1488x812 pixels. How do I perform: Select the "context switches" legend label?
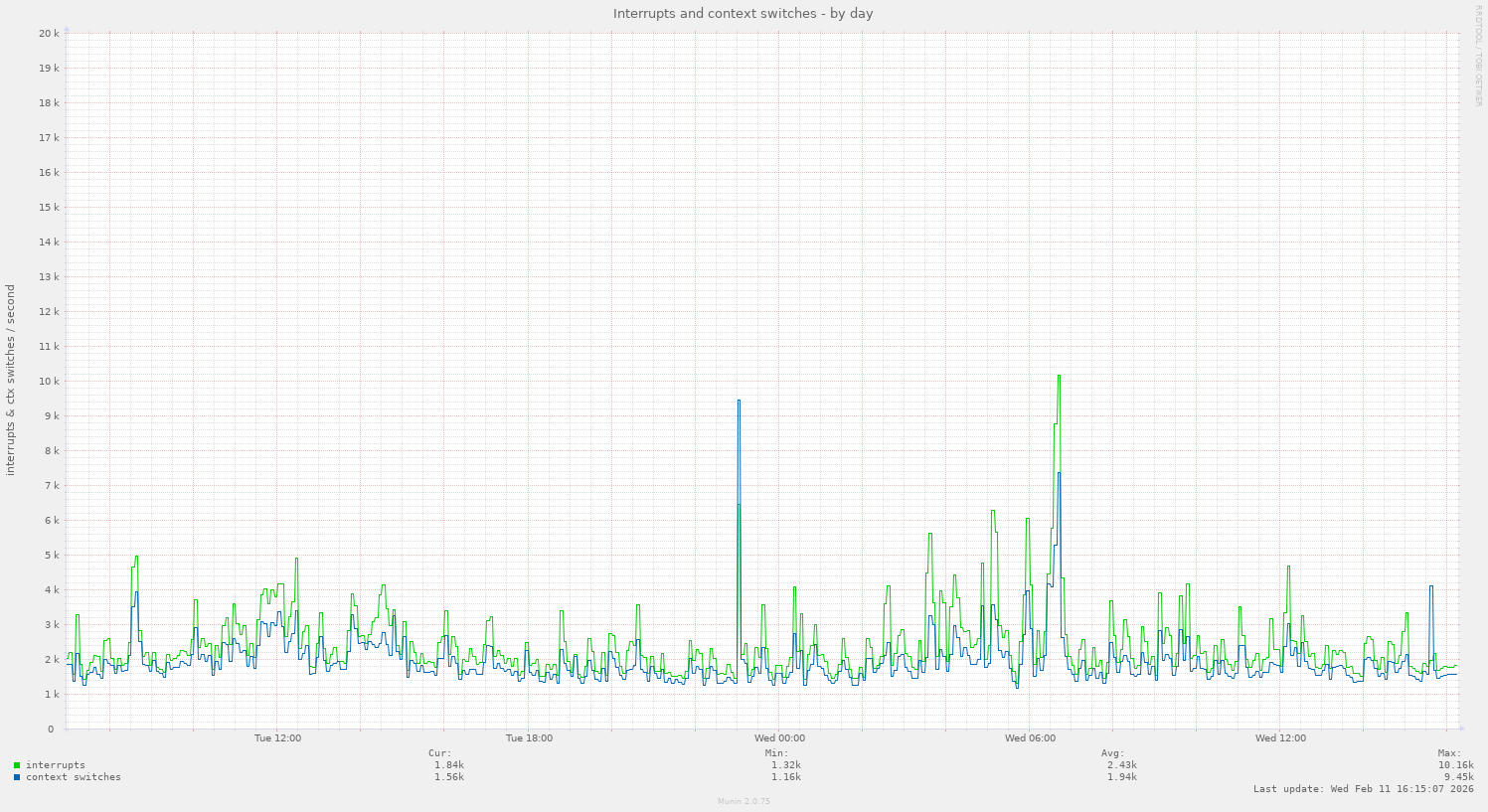73,777
